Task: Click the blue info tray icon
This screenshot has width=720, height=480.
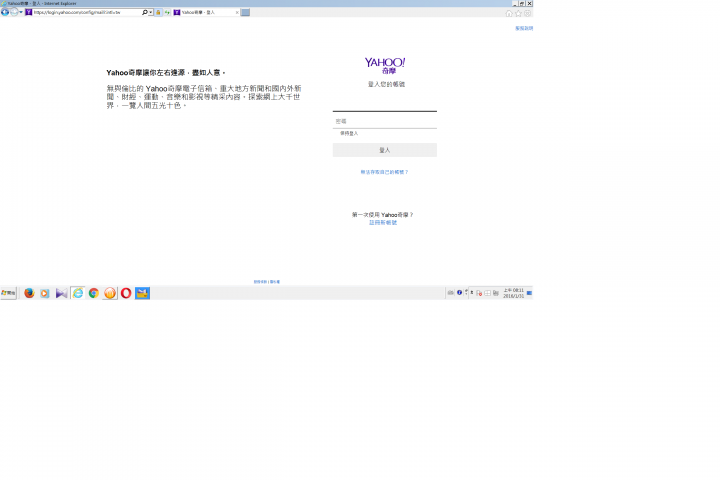Action: [459, 293]
